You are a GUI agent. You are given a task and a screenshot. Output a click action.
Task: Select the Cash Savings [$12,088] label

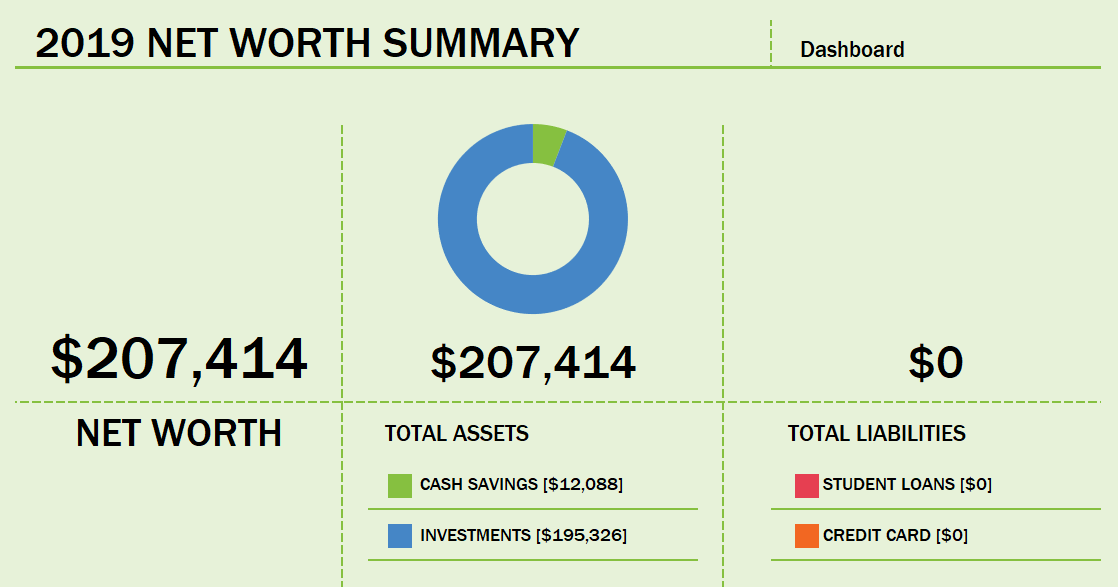tap(521, 484)
